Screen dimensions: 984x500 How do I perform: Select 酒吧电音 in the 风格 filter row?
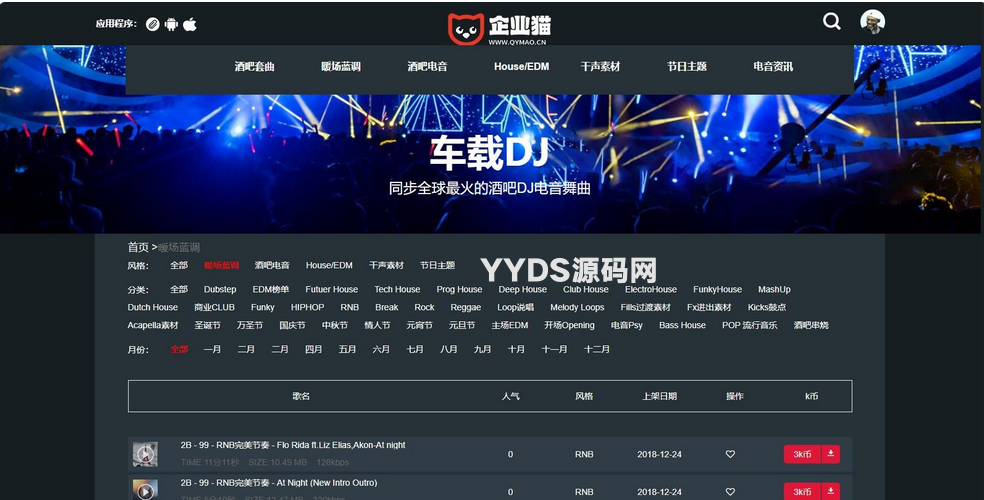272,265
